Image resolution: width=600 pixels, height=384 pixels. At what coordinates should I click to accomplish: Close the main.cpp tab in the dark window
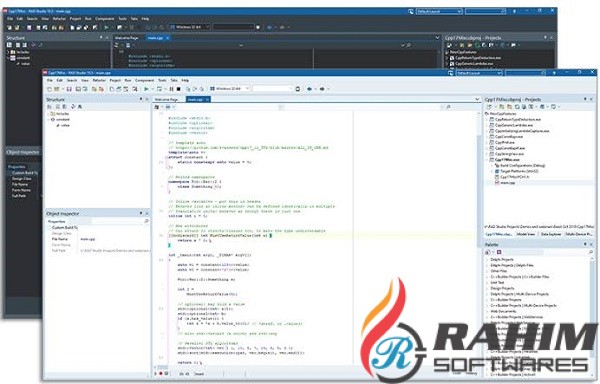tap(168, 38)
